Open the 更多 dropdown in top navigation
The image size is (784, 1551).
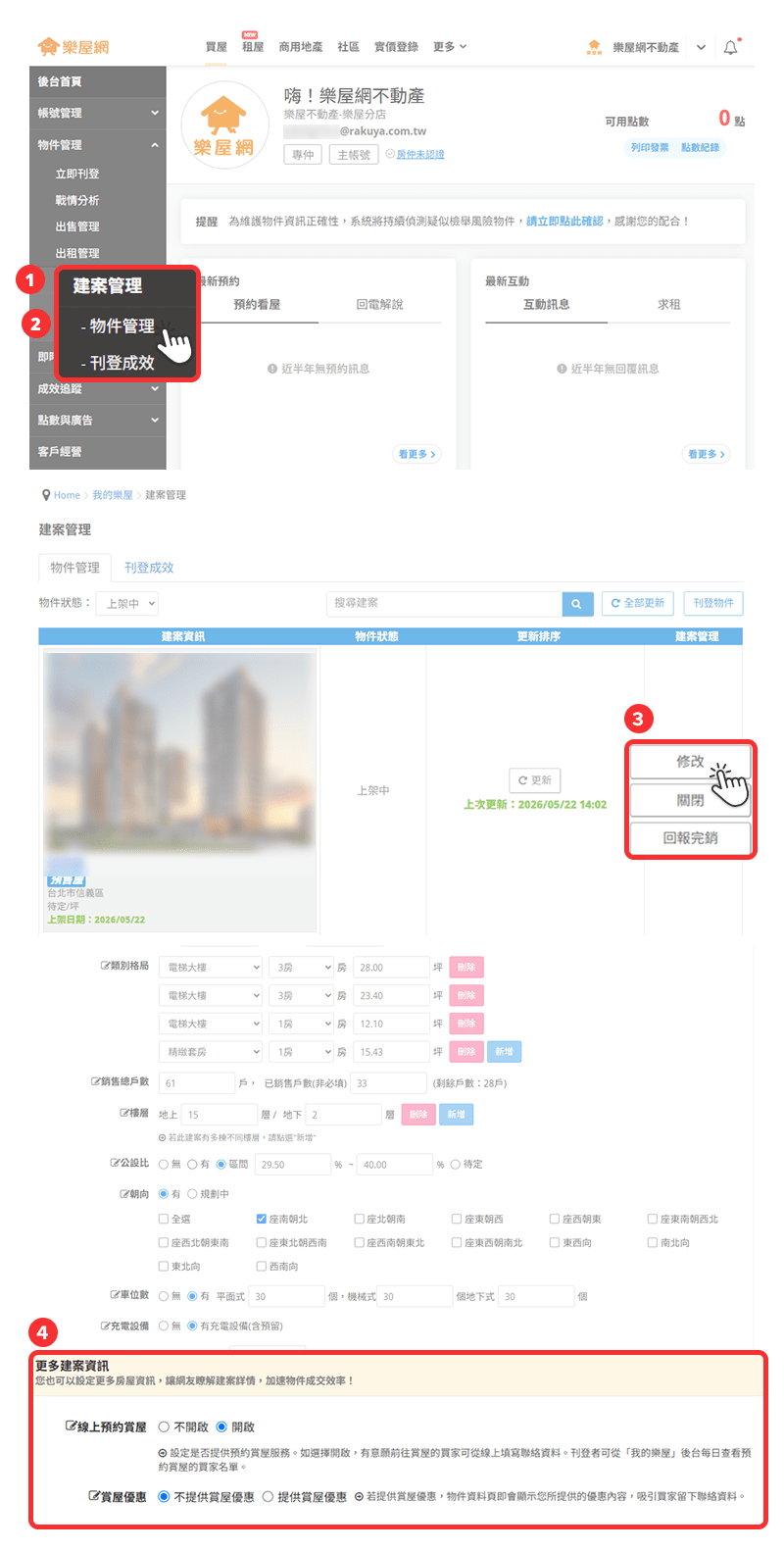(x=450, y=46)
